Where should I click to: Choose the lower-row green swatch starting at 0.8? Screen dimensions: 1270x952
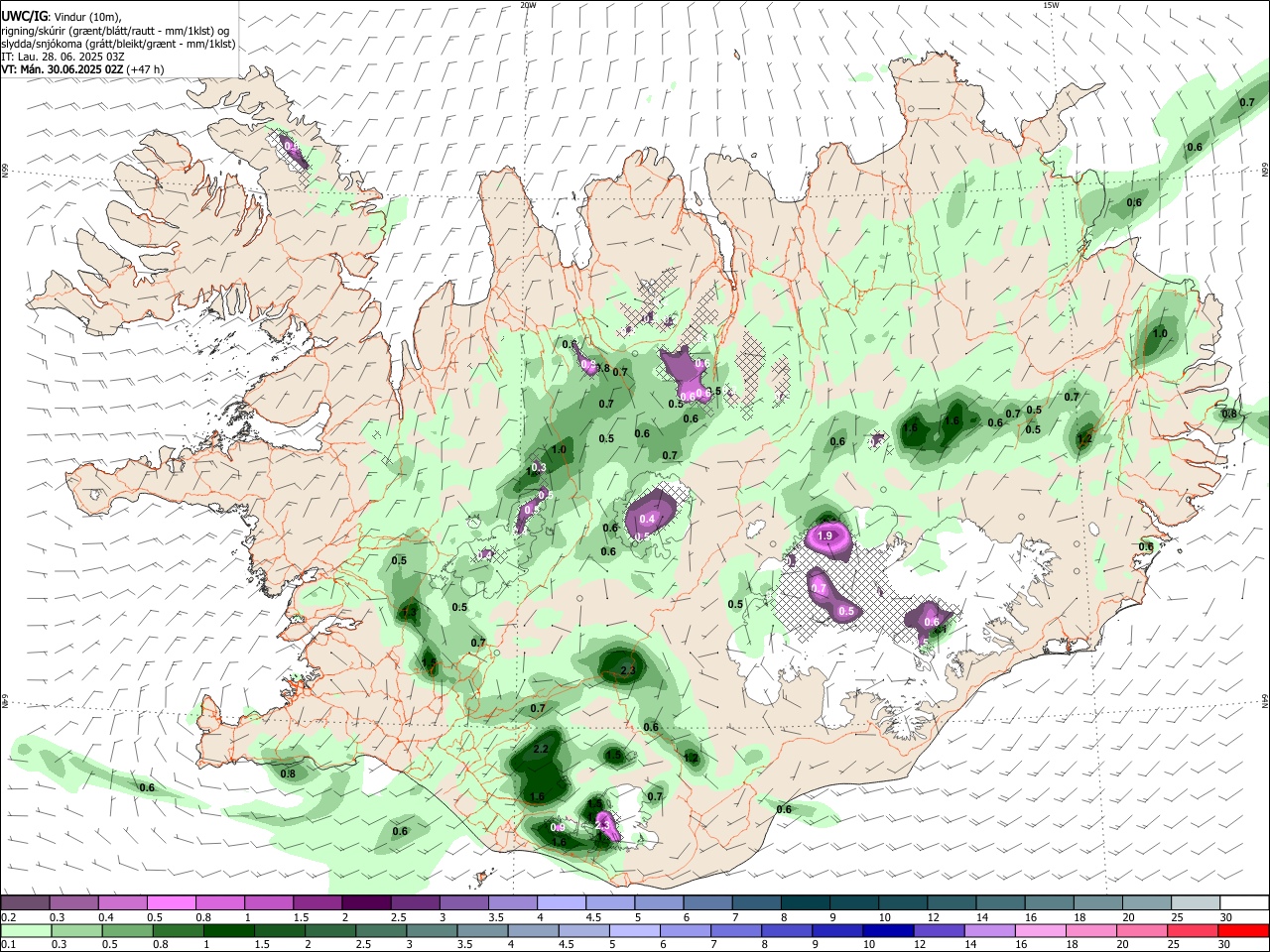tap(177, 931)
